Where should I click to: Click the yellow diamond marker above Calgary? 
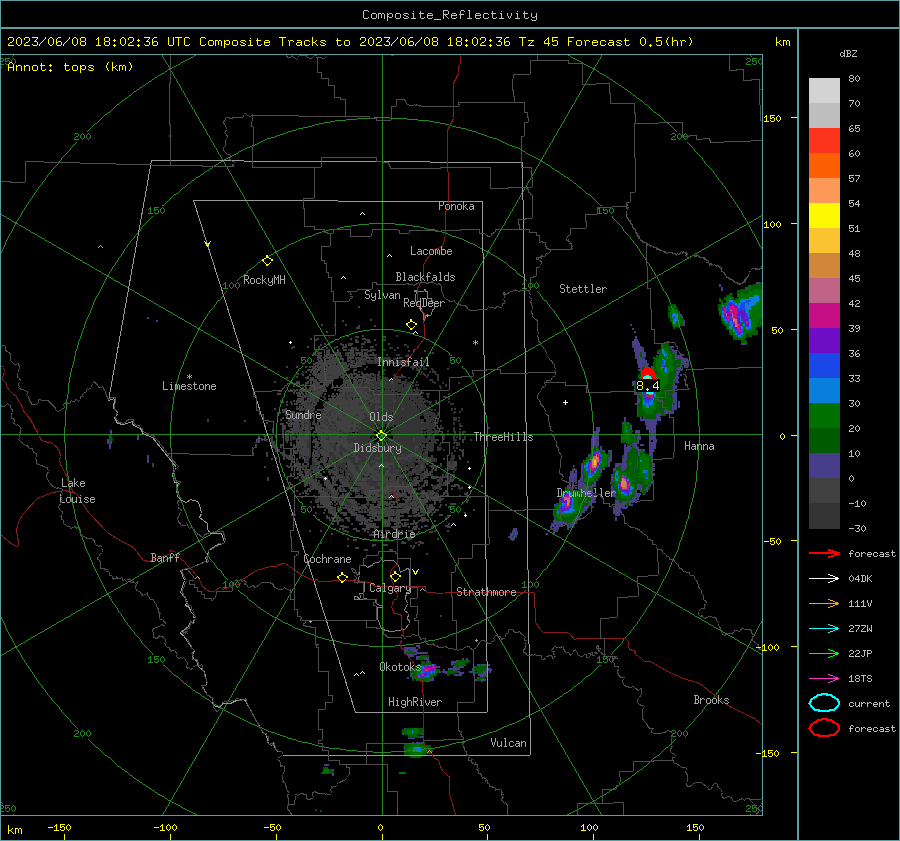(x=395, y=576)
